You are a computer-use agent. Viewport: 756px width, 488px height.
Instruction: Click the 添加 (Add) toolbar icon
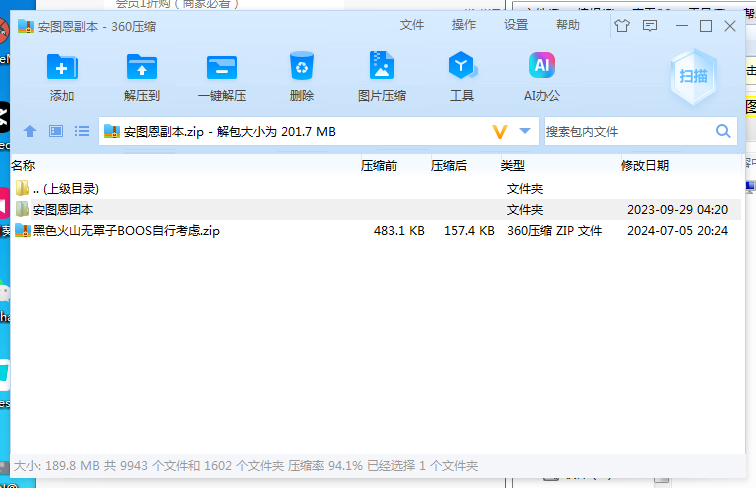click(62, 67)
